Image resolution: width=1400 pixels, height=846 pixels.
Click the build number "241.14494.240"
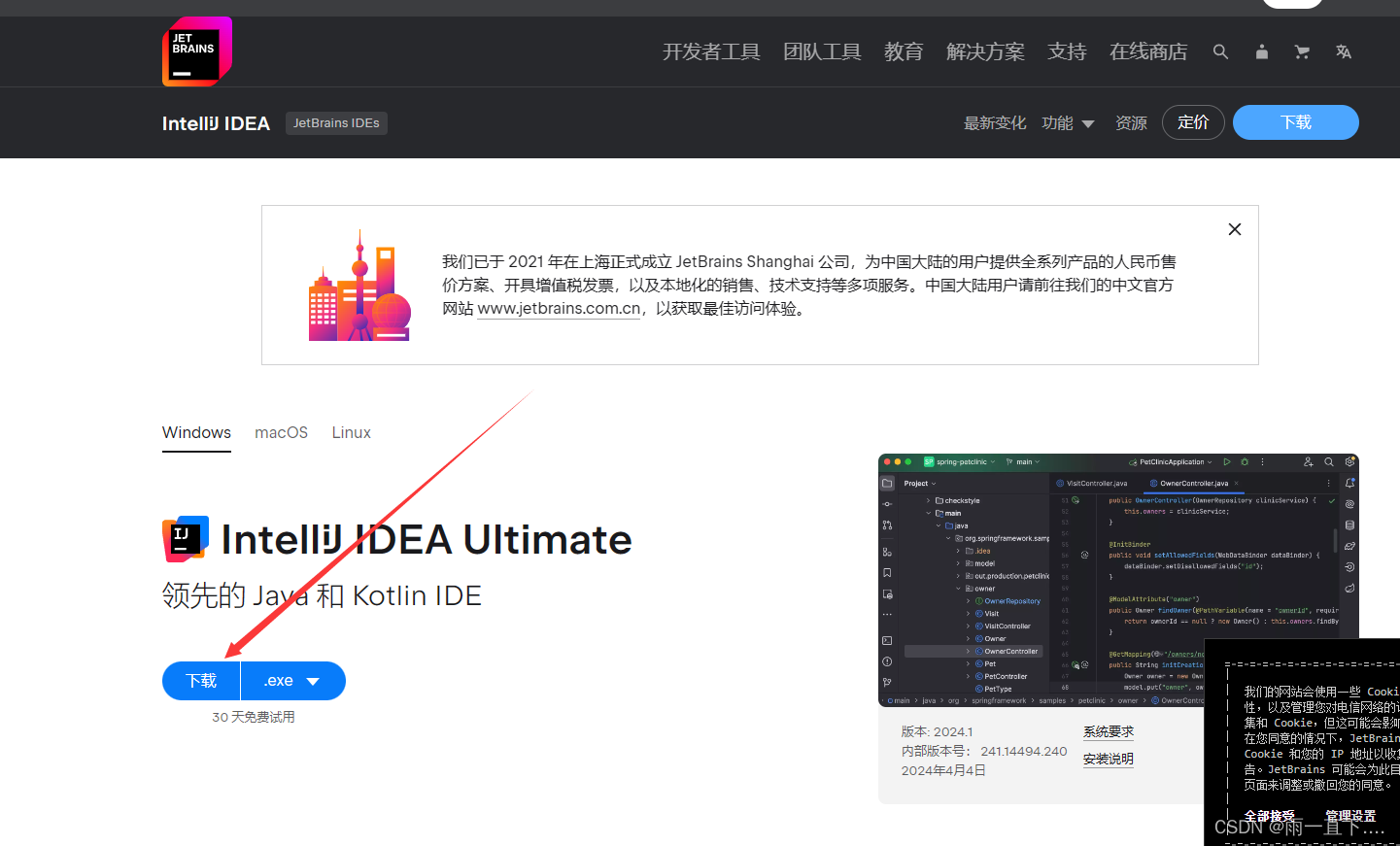coord(1024,752)
